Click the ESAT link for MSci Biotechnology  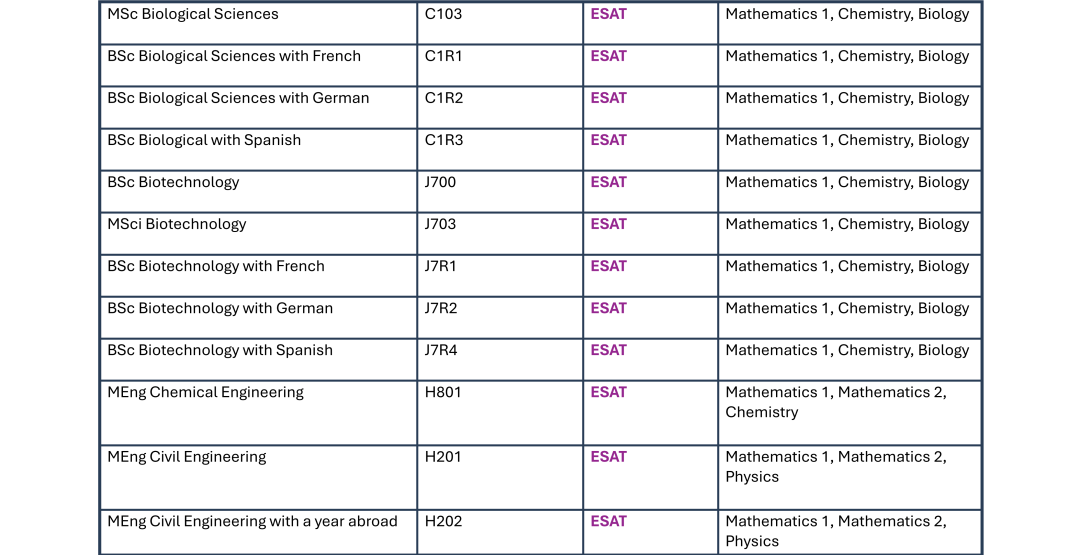608,225
